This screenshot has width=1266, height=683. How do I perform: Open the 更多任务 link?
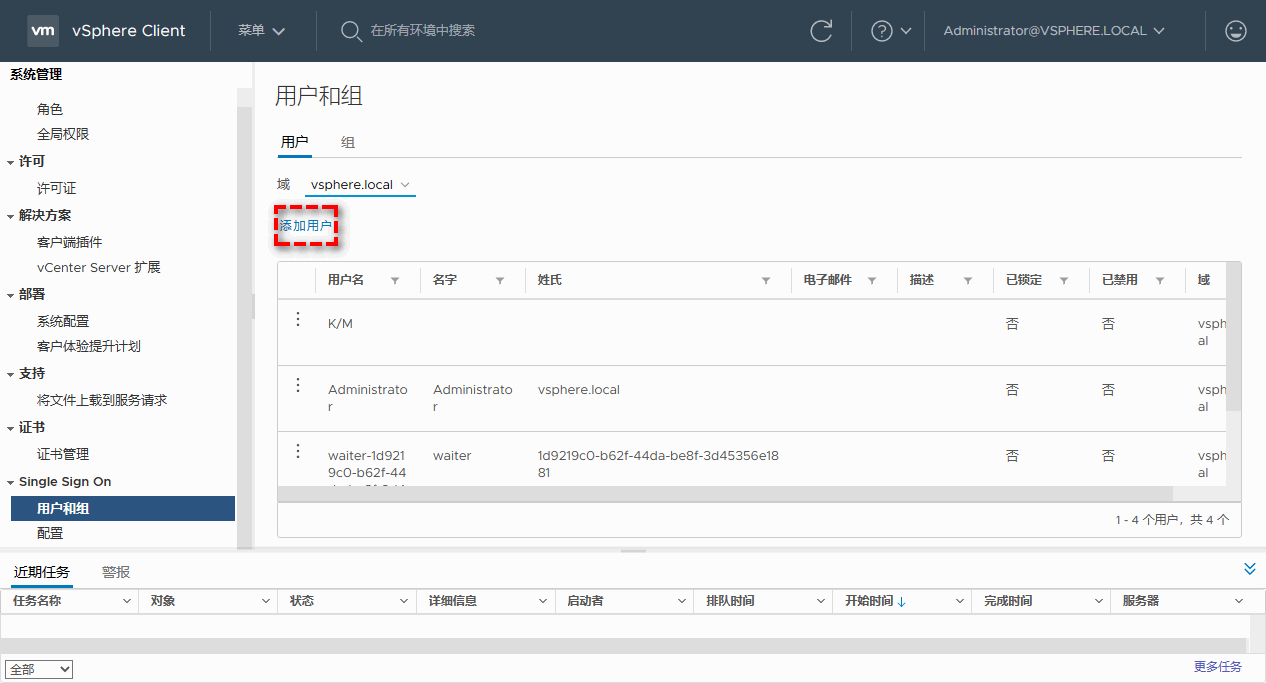coord(1217,667)
